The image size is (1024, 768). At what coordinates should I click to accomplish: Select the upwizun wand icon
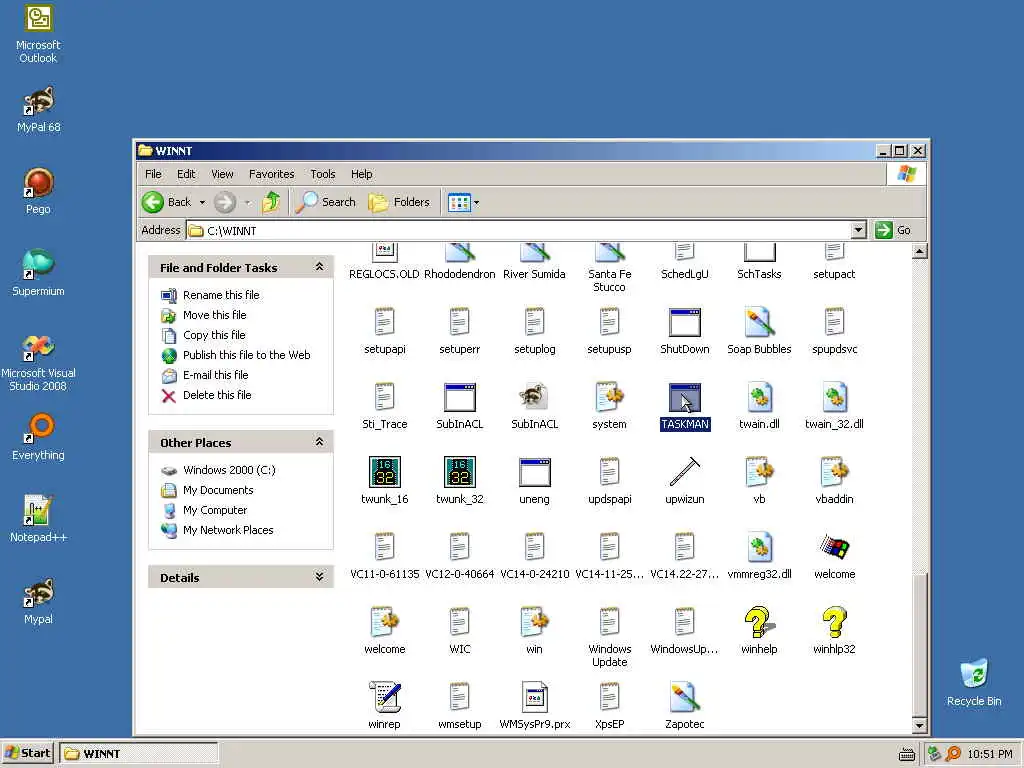pyautogui.click(x=684, y=472)
